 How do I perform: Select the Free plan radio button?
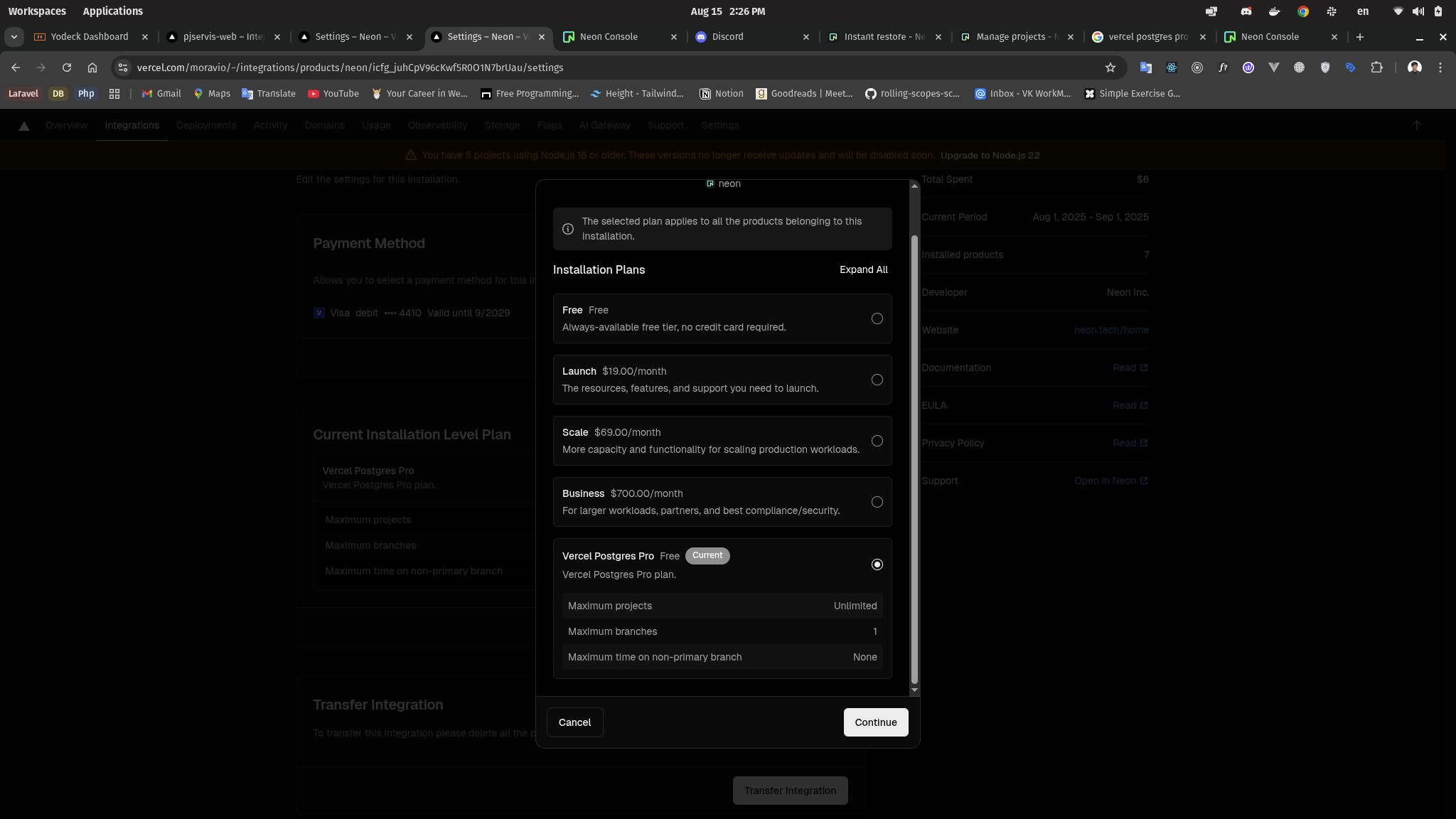[877, 318]
